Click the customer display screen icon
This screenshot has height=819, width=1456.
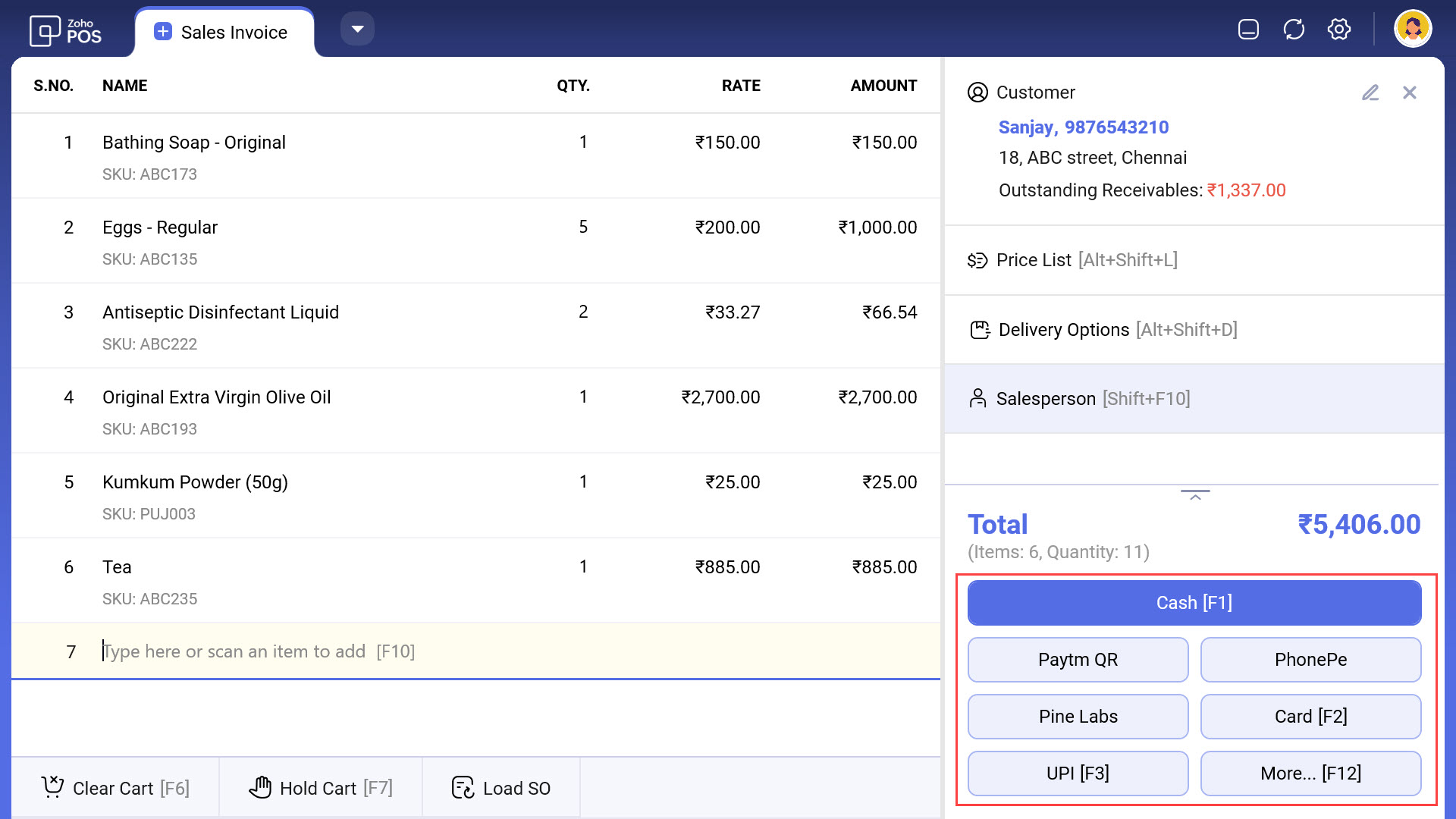coord(1248,30)
